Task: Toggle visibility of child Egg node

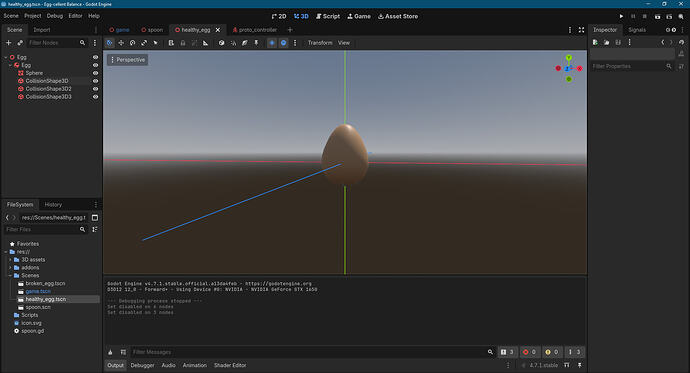Action: [x=95, y=65]
